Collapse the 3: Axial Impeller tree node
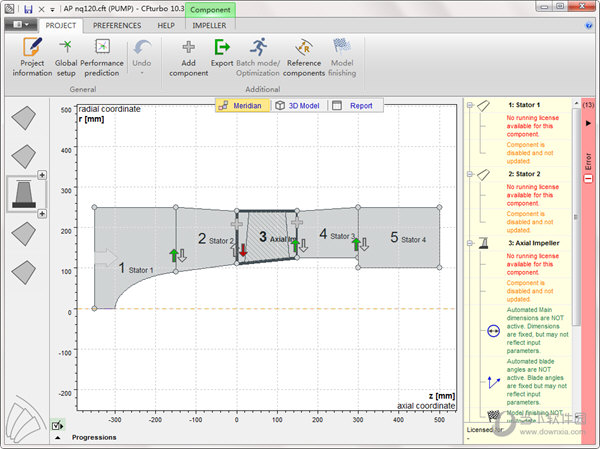 coord(470,243)
